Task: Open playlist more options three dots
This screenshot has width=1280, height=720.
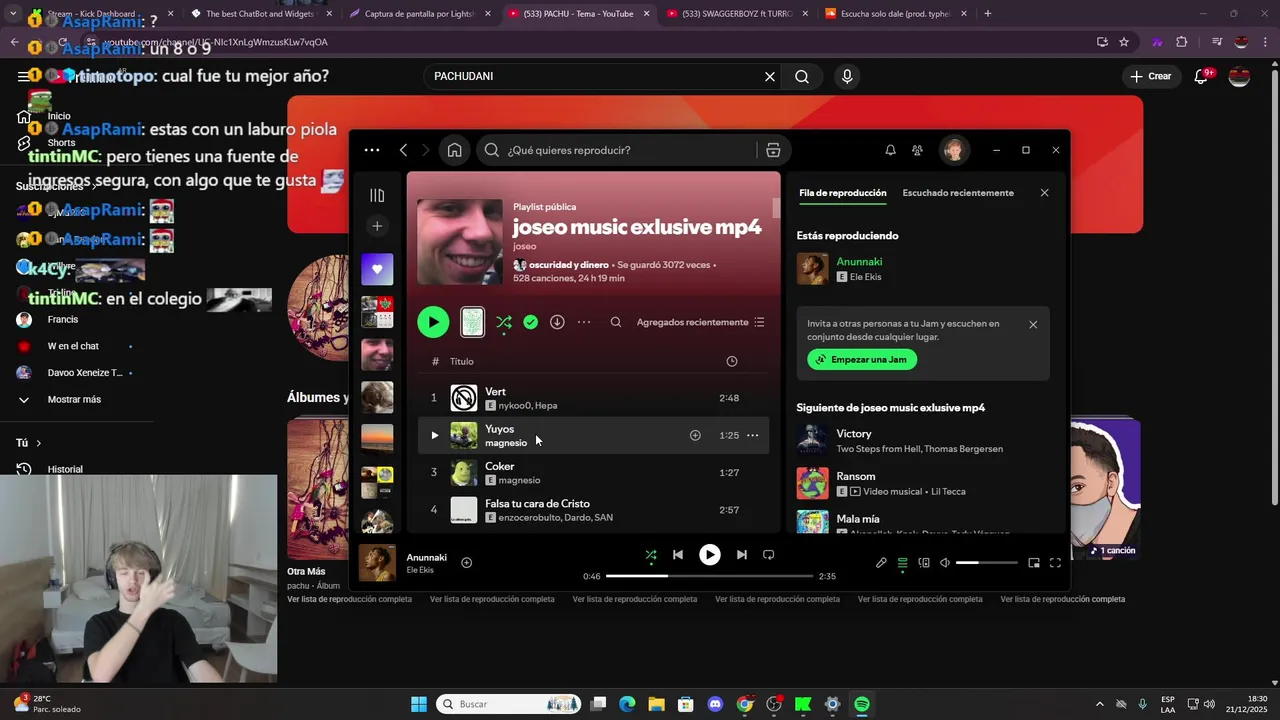Action: click(584, 322)
